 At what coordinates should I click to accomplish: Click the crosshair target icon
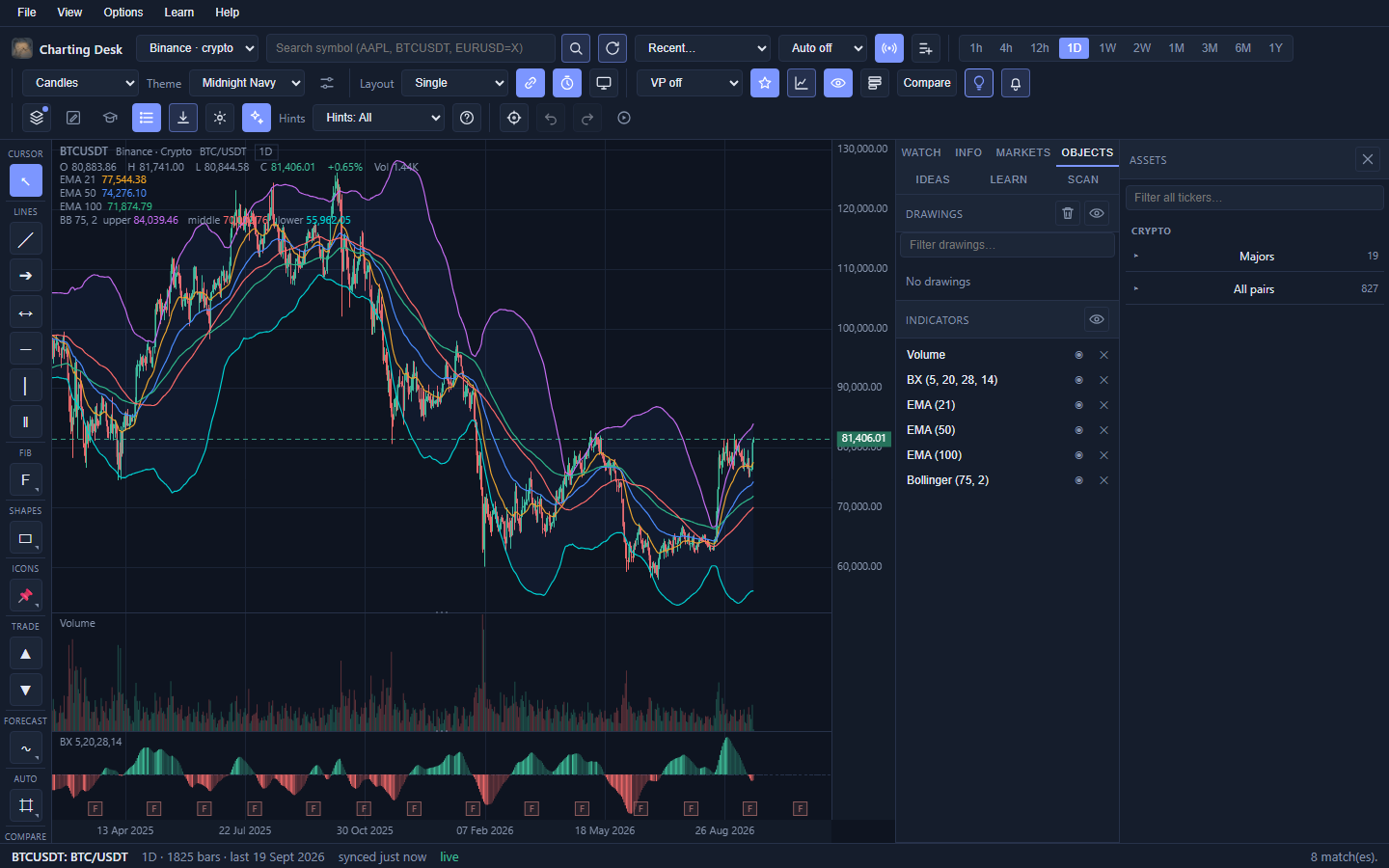click(514, 118)
